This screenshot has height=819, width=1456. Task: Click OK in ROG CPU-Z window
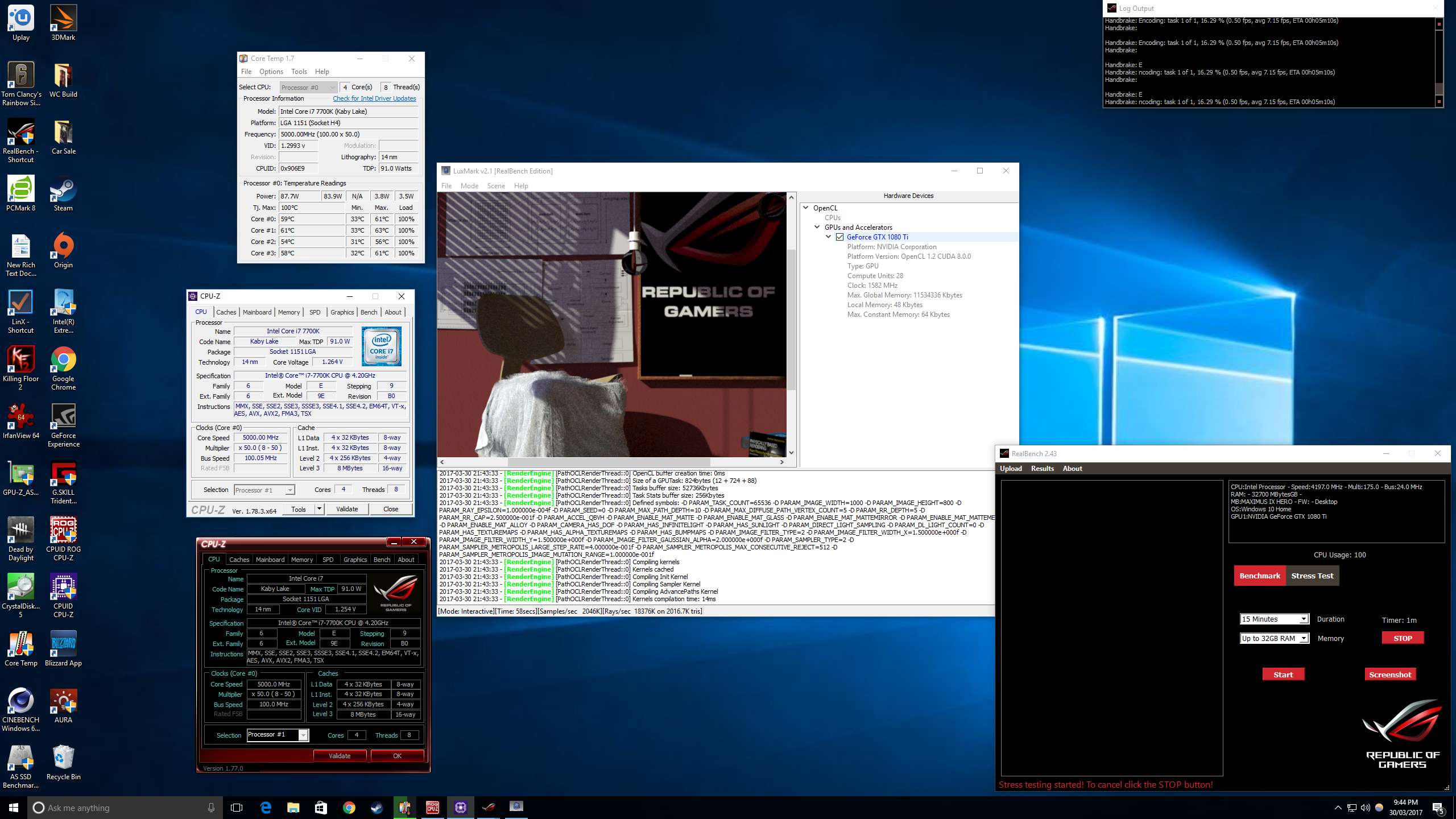pyautogui.click(x=397, y=756)
